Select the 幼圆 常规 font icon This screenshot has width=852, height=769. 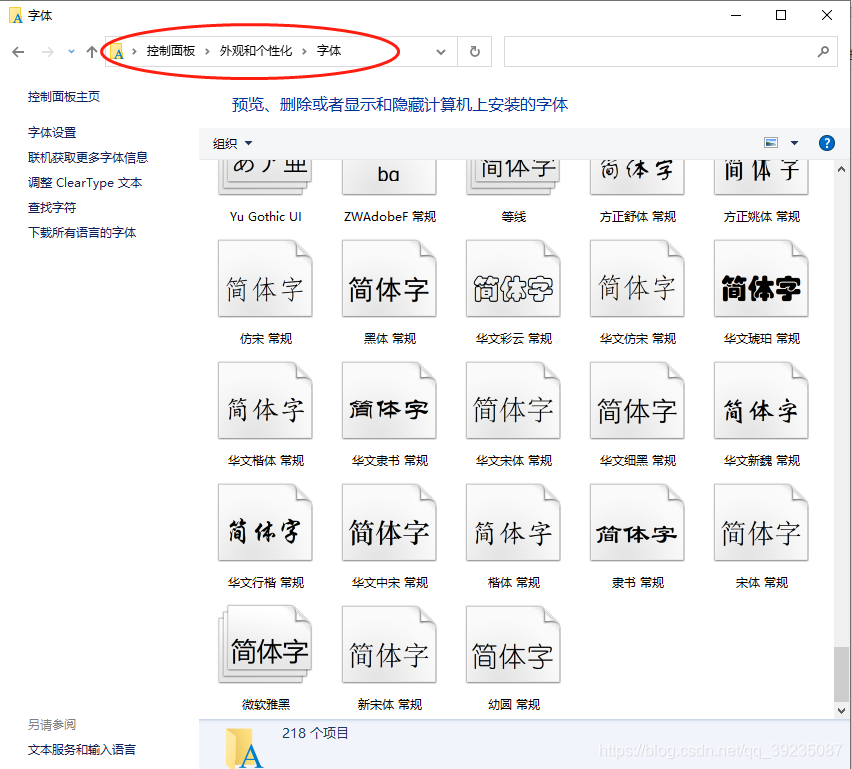(x=513, y=644)
